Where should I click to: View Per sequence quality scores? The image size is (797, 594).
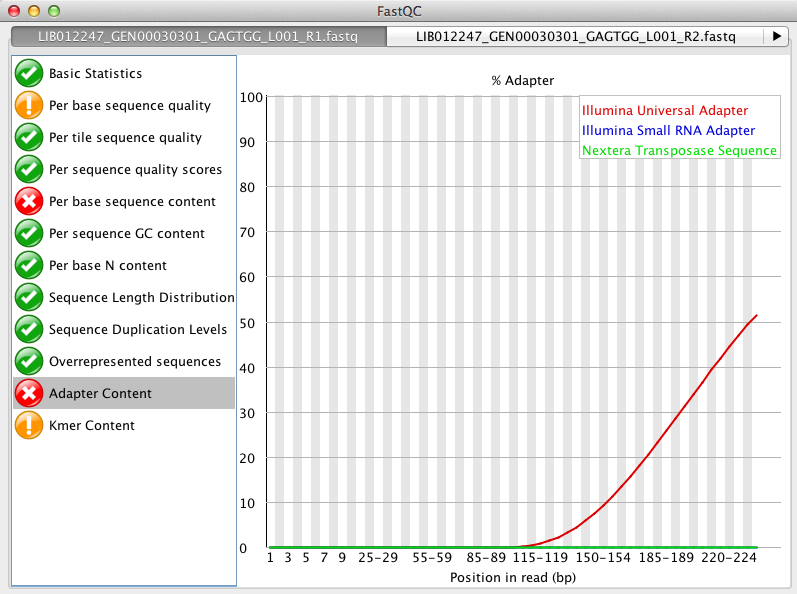[x=124, y=169]
